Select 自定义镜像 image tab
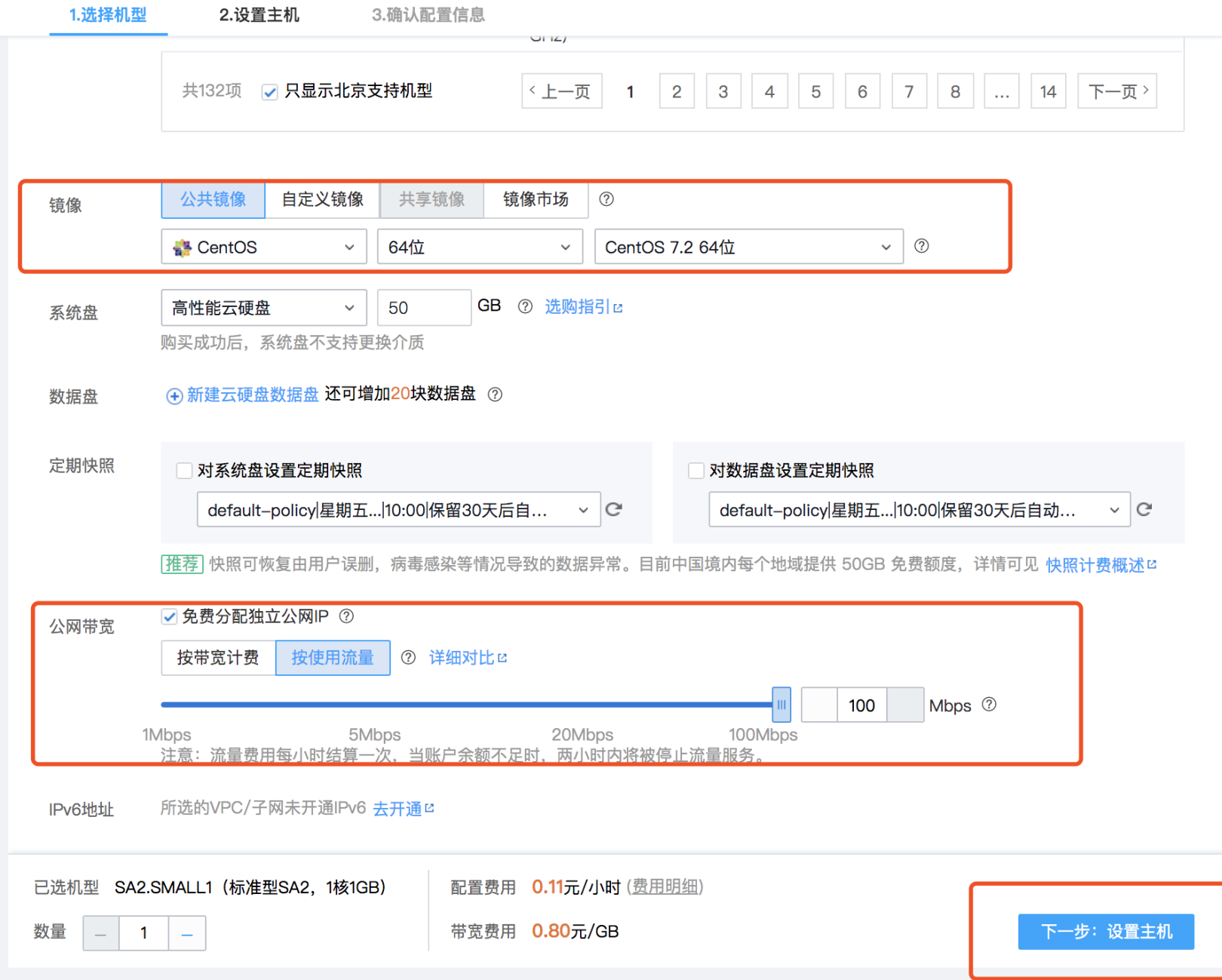The image size is (1222, 980). 323,200
